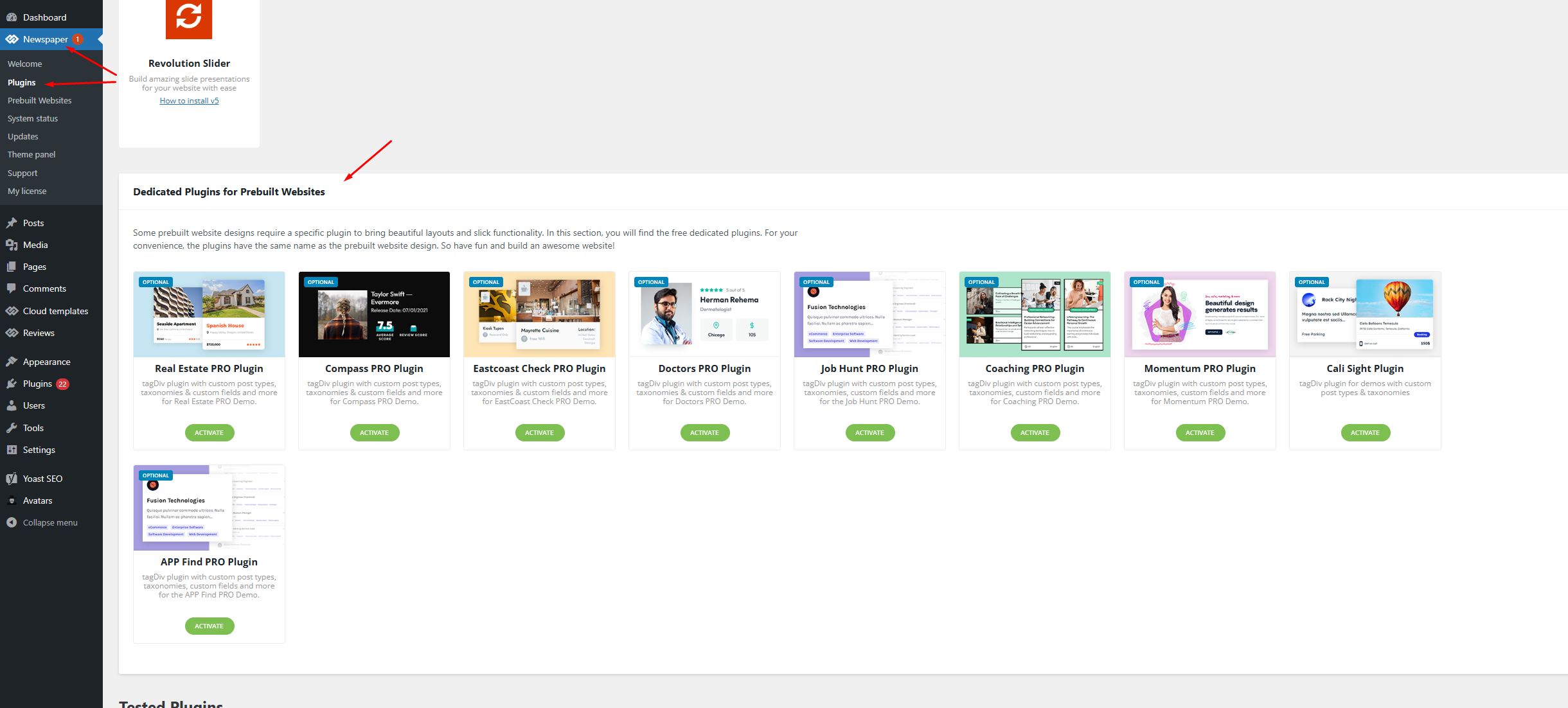Click the Doctors PRO preview thumbnail
1568x708 pixels.
pyautogui.click(x=705, y=314)
